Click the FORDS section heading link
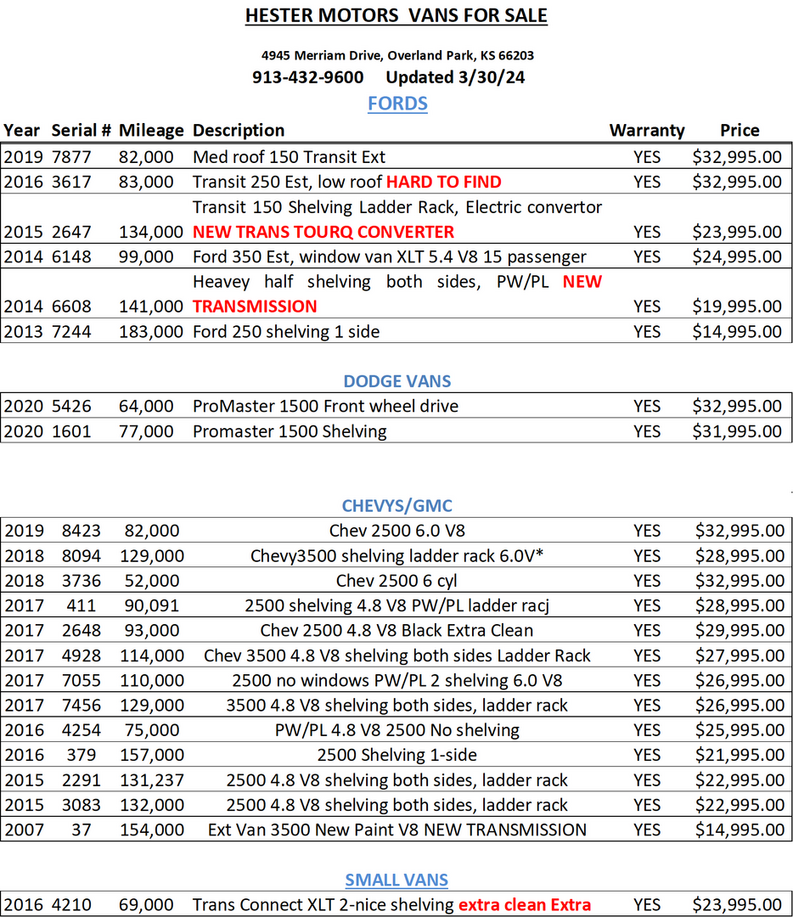Screen dimensions: 793x917 pos(397,104)
